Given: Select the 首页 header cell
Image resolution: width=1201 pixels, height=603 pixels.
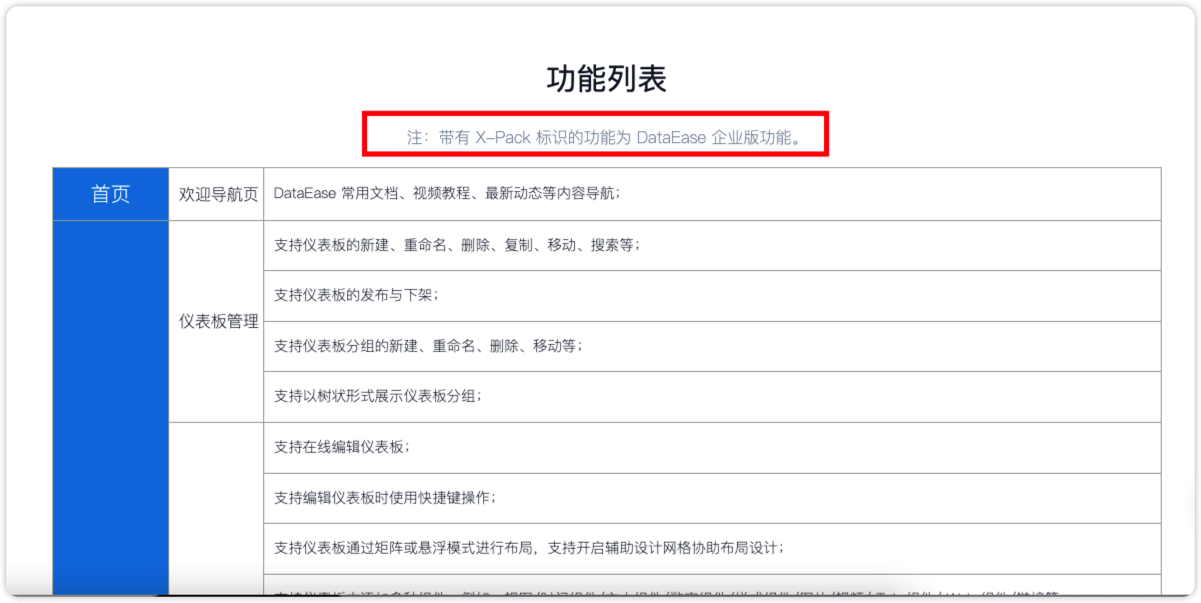Looking at the screenshot, I should [110, 194].
